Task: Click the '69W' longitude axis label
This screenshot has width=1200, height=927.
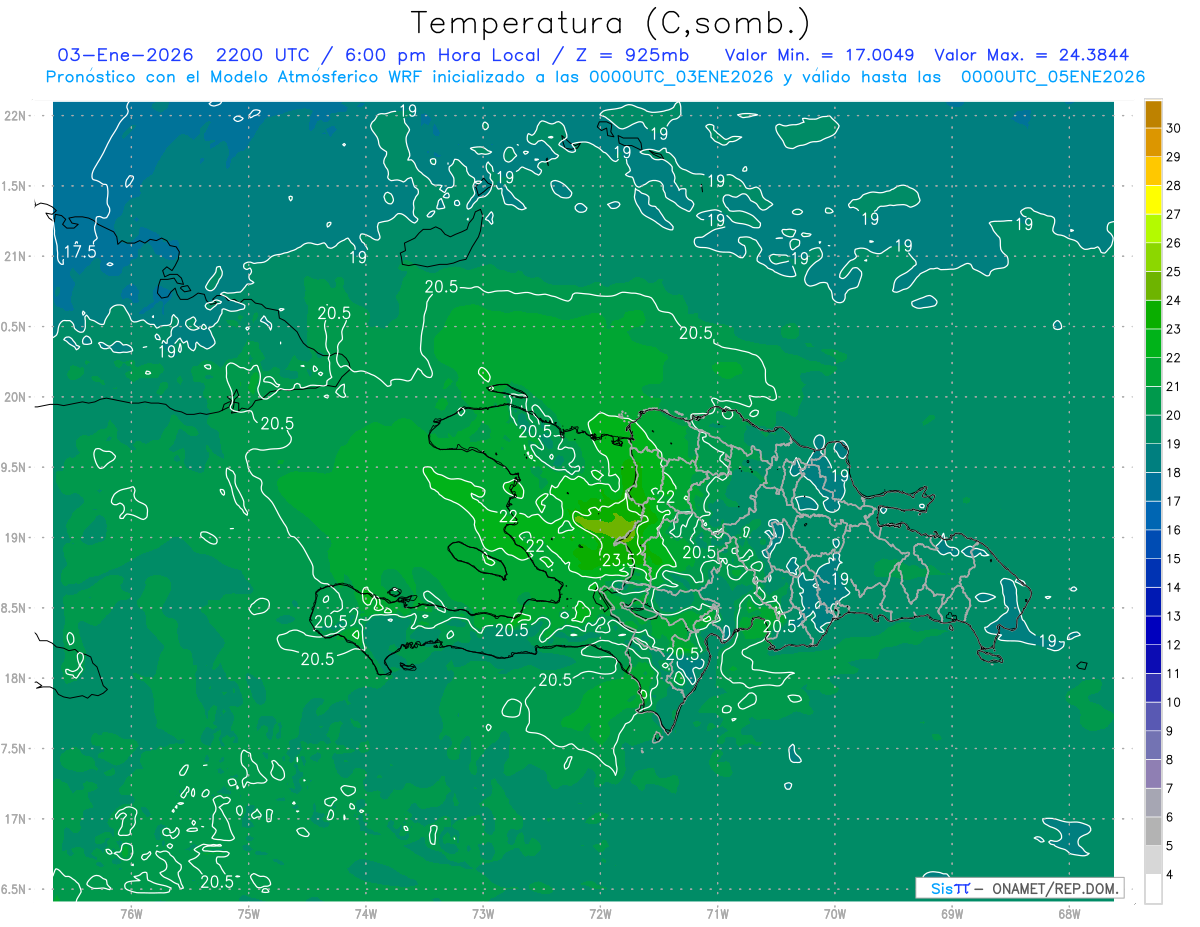Action: 952,913
